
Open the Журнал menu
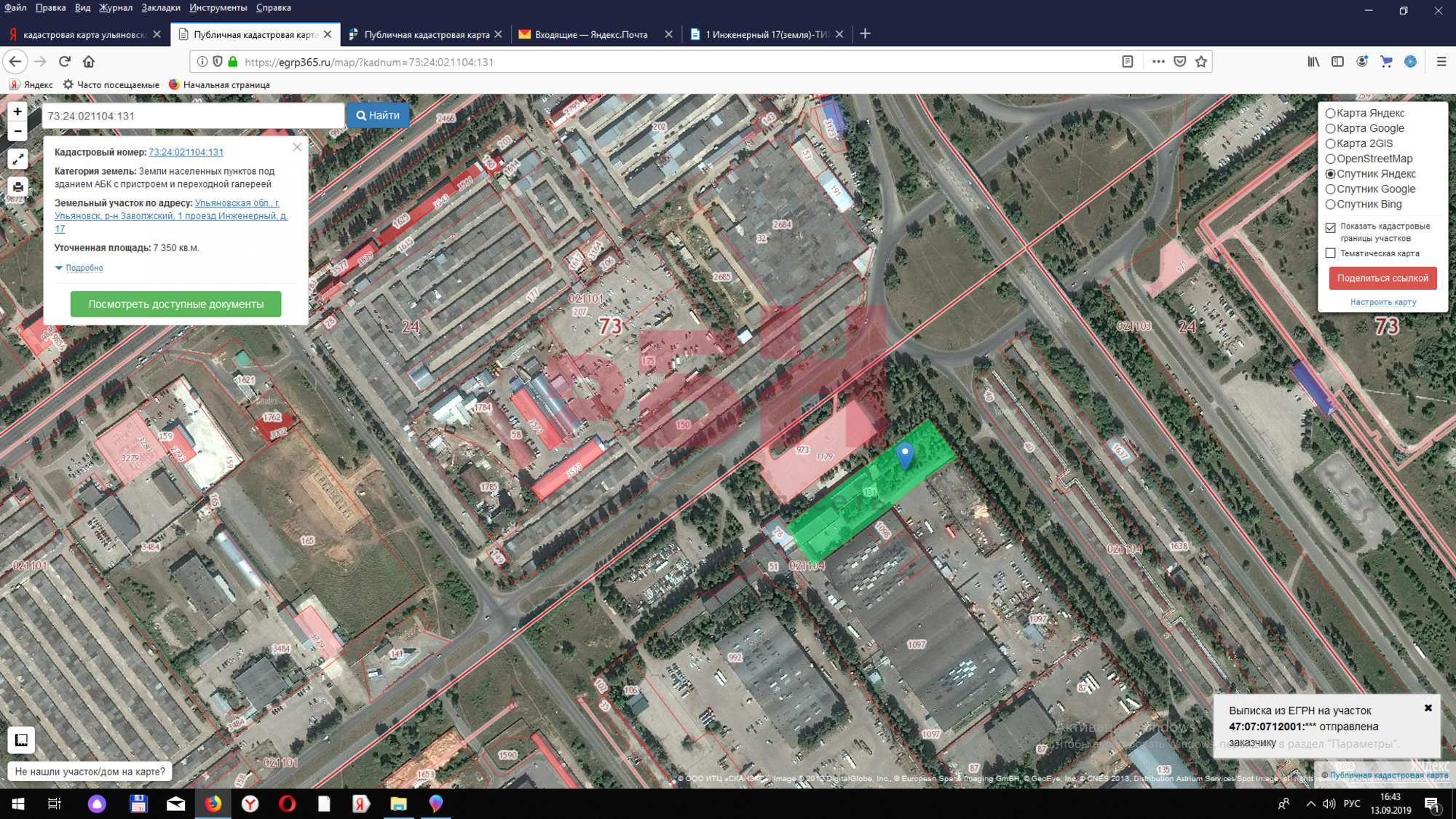click(116, 7)
